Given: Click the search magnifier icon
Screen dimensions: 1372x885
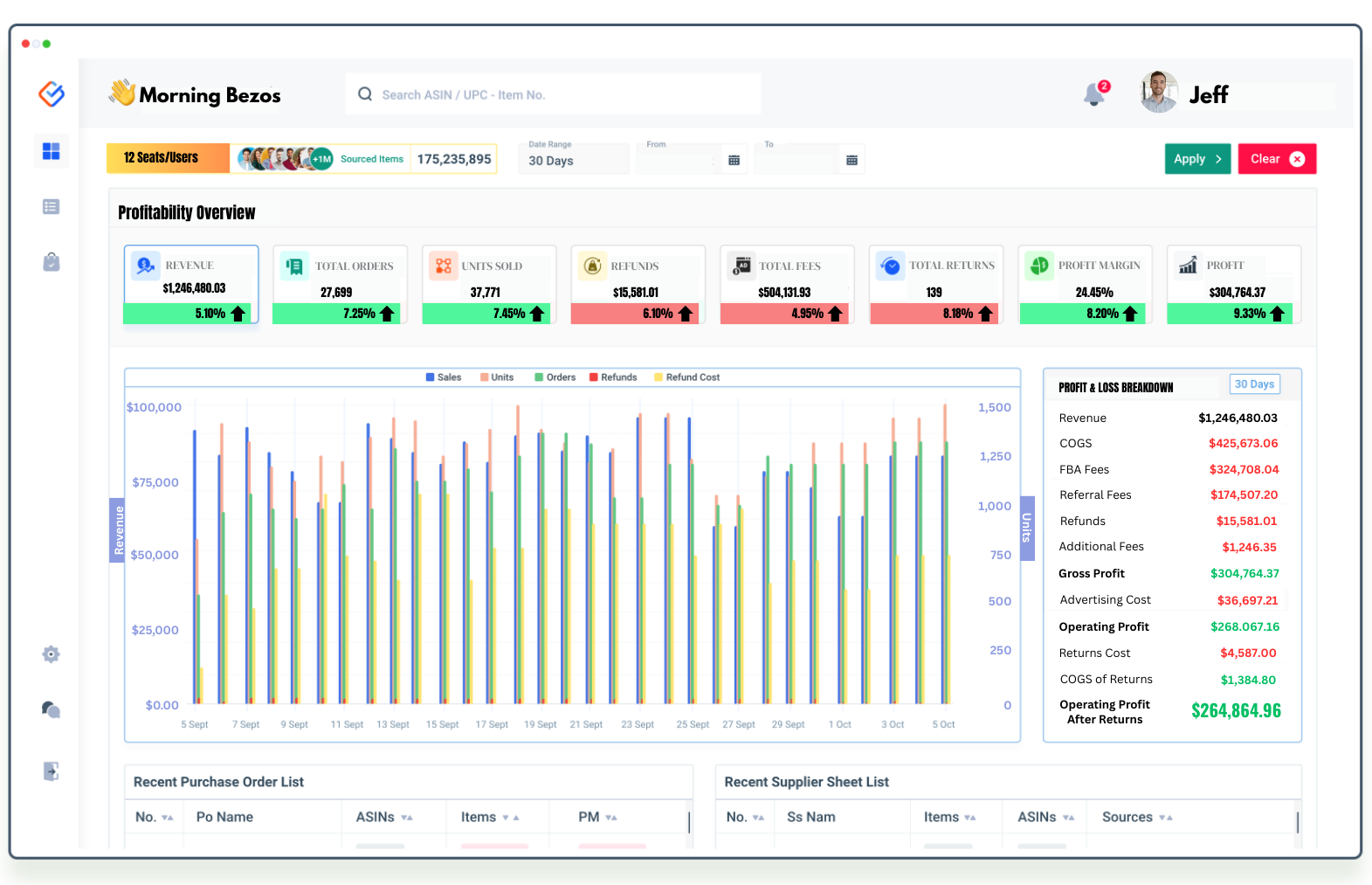Looking at the screenshot, I should [x=365, y=94].
